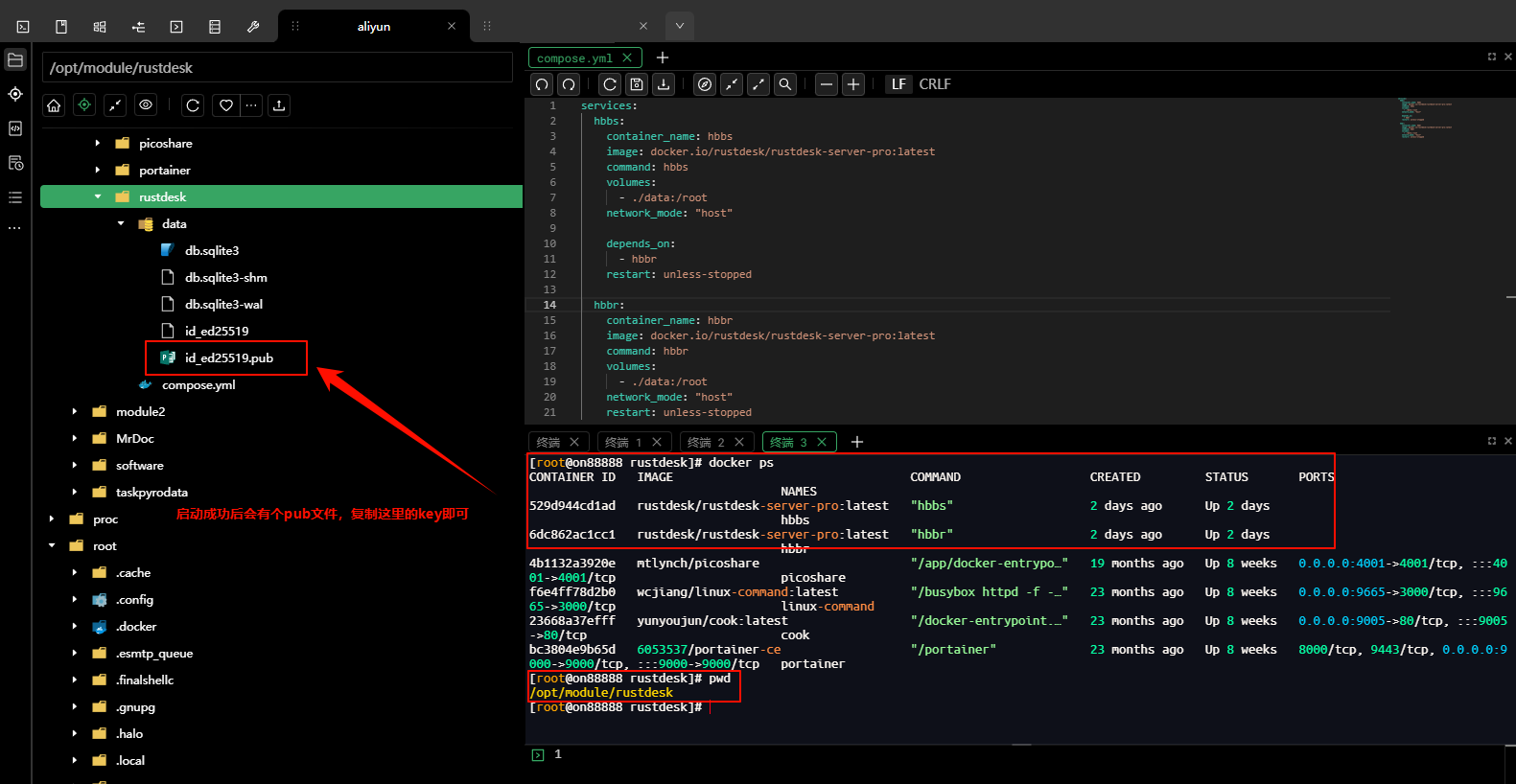The image size is (1516, 784).
Task: Collapse all folders in file tree toolbar
Action: coord(115,105)
